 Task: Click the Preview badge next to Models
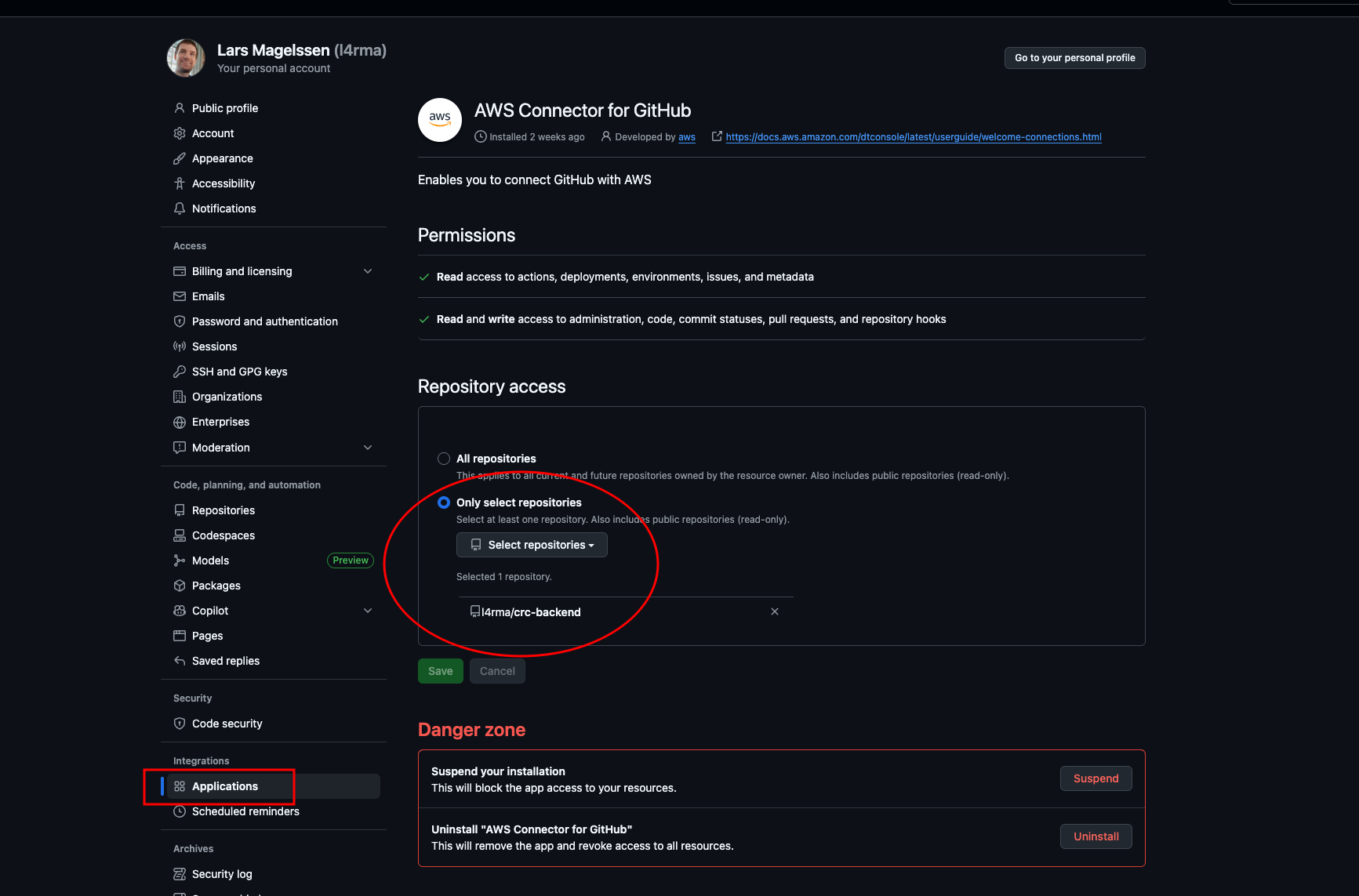[350, 560]
